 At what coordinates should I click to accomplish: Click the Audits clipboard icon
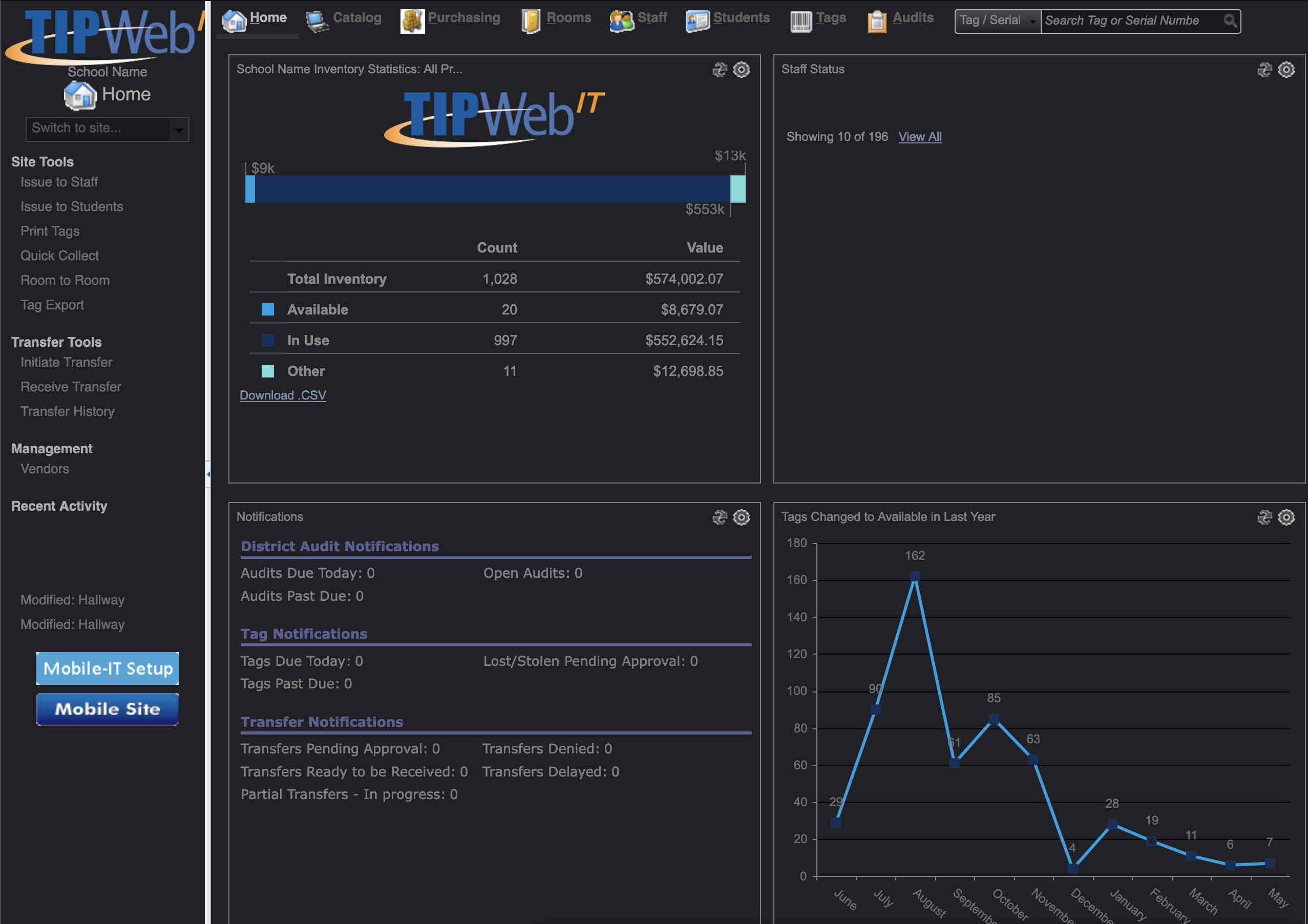[x=877, y=22]
